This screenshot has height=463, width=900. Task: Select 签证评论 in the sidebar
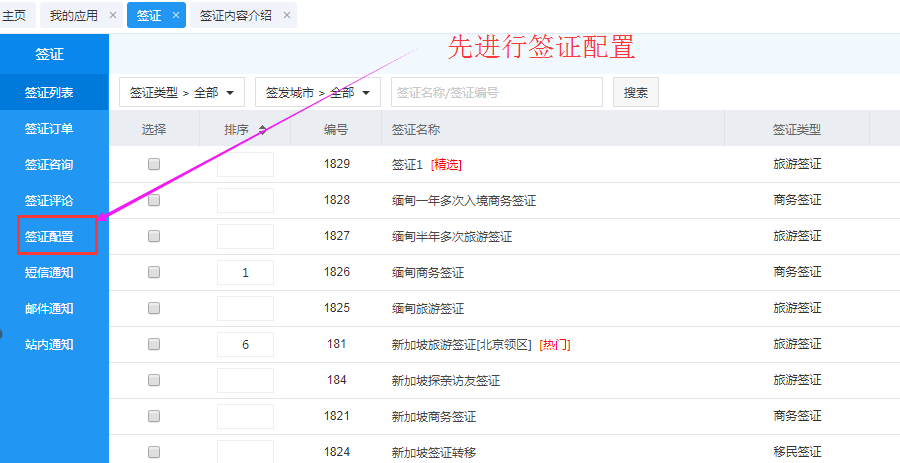(x=49, y=200)
